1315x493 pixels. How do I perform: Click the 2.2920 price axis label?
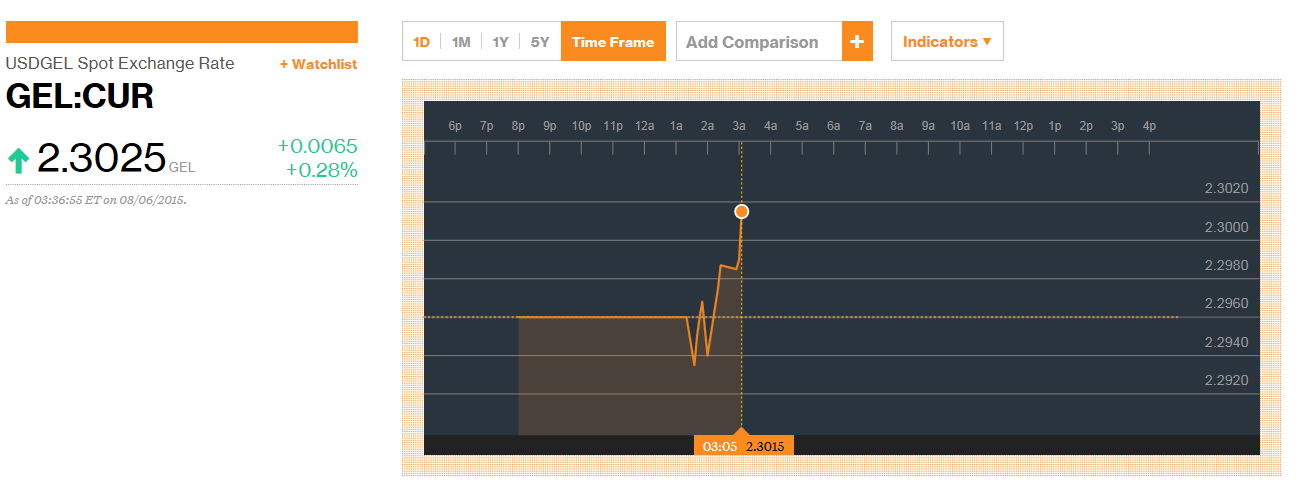(x=1226, y=380)
